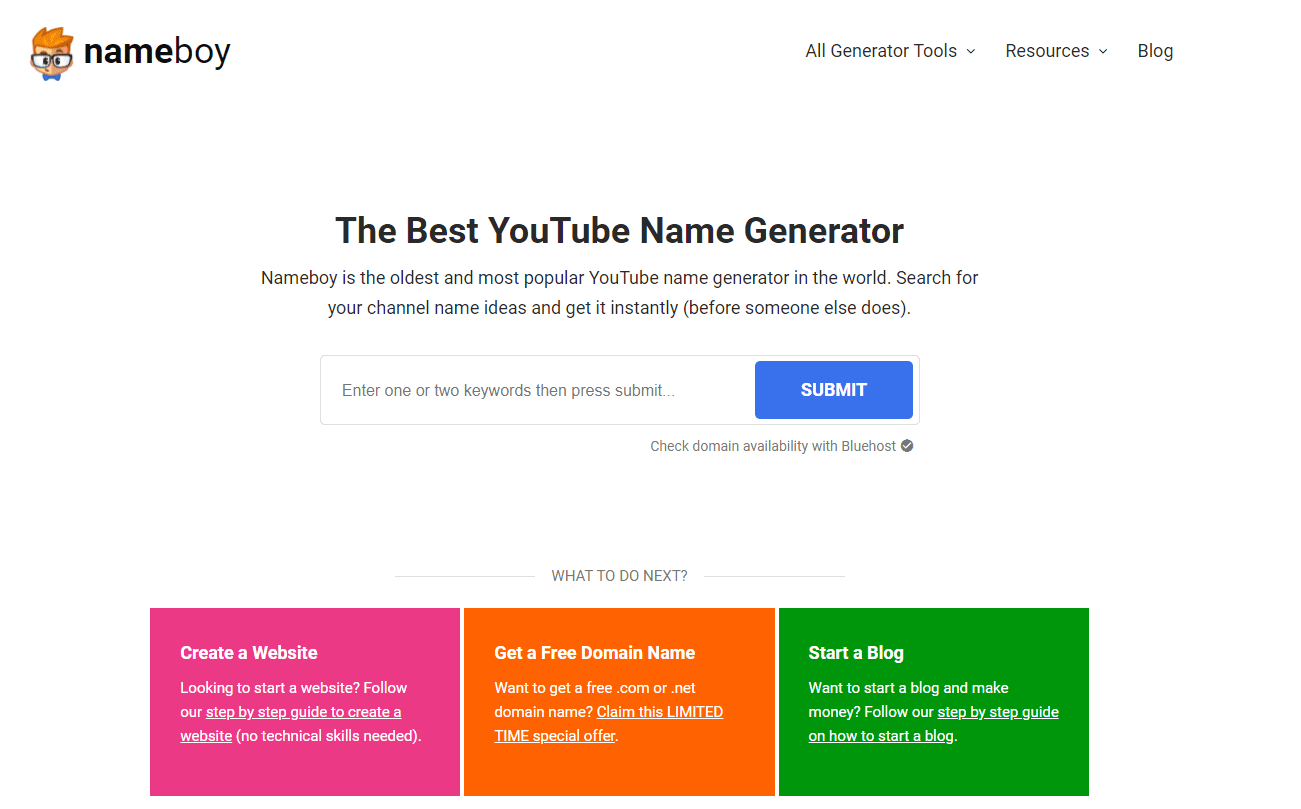Expand All Generator Tools chevron arrow
1301x809 pixels.
tap(970, 51)
